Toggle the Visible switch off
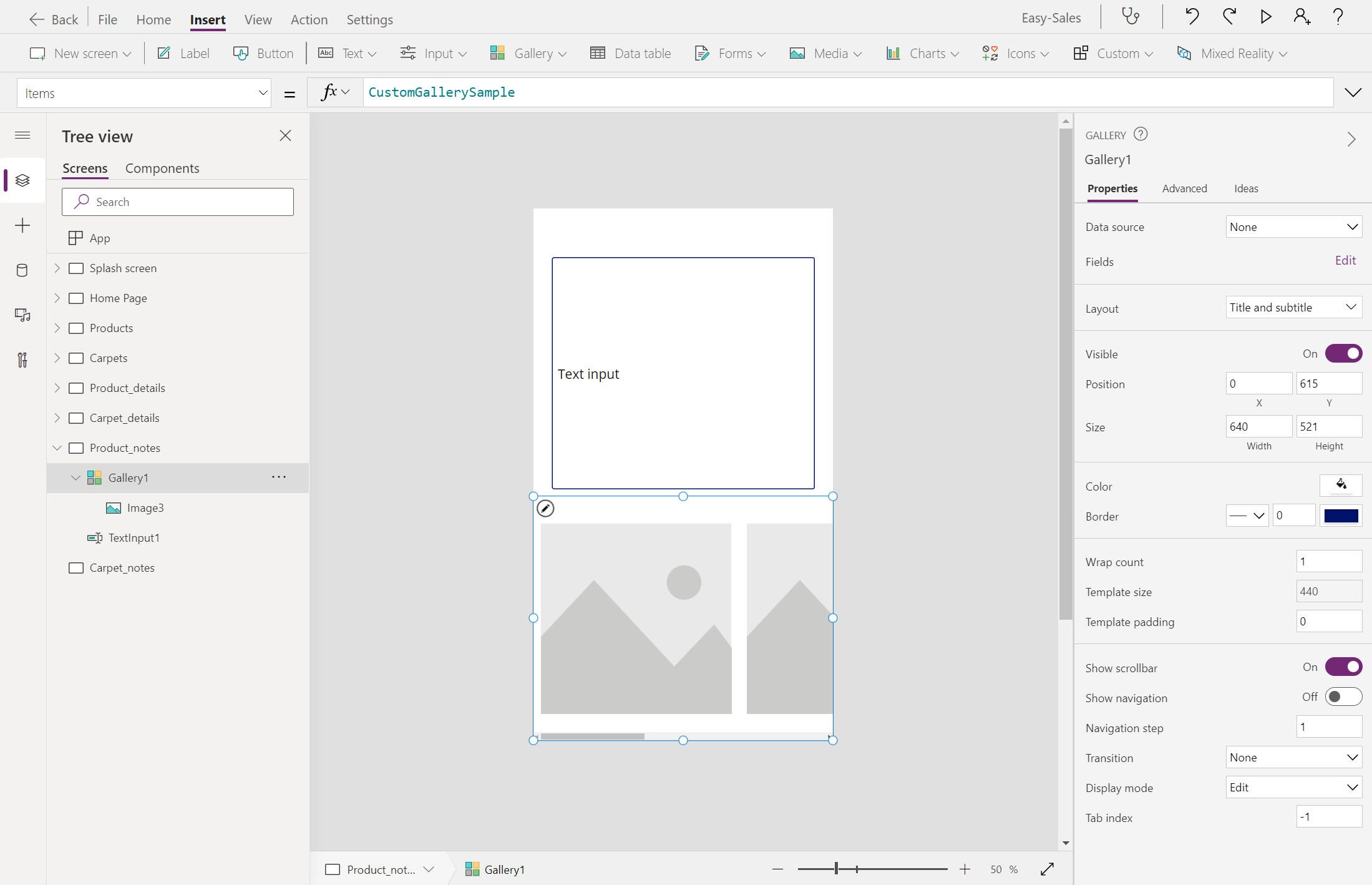 tap(1343, 354)
